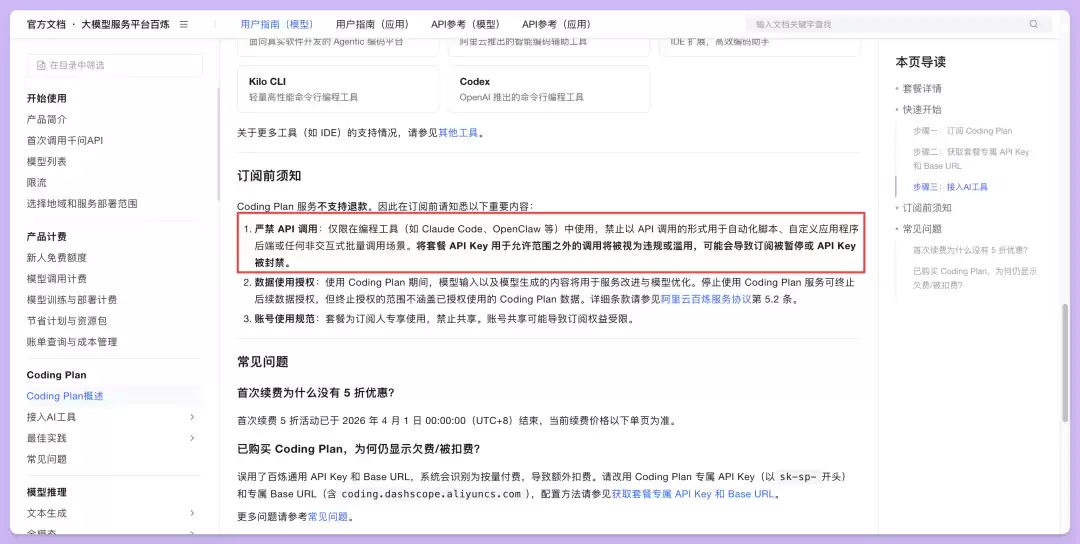
Task: Click the 产品计费 sidebar section header
Action: click(x=46, y=237)
